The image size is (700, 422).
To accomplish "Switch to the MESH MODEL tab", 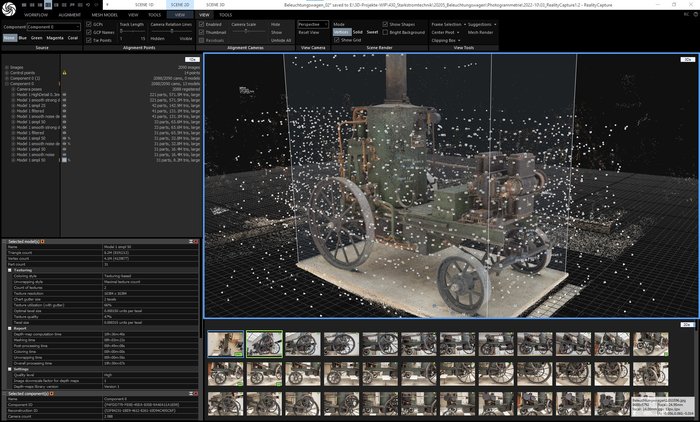I will pyautogui.click(x=104, y=16).
